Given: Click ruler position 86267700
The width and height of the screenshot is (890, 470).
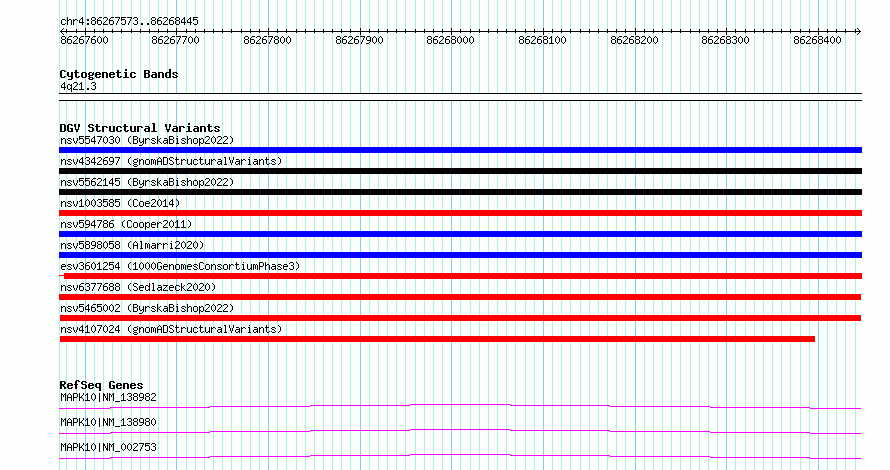Looking at the screenshot, I should pyautogui.click(x=175, y=40).
